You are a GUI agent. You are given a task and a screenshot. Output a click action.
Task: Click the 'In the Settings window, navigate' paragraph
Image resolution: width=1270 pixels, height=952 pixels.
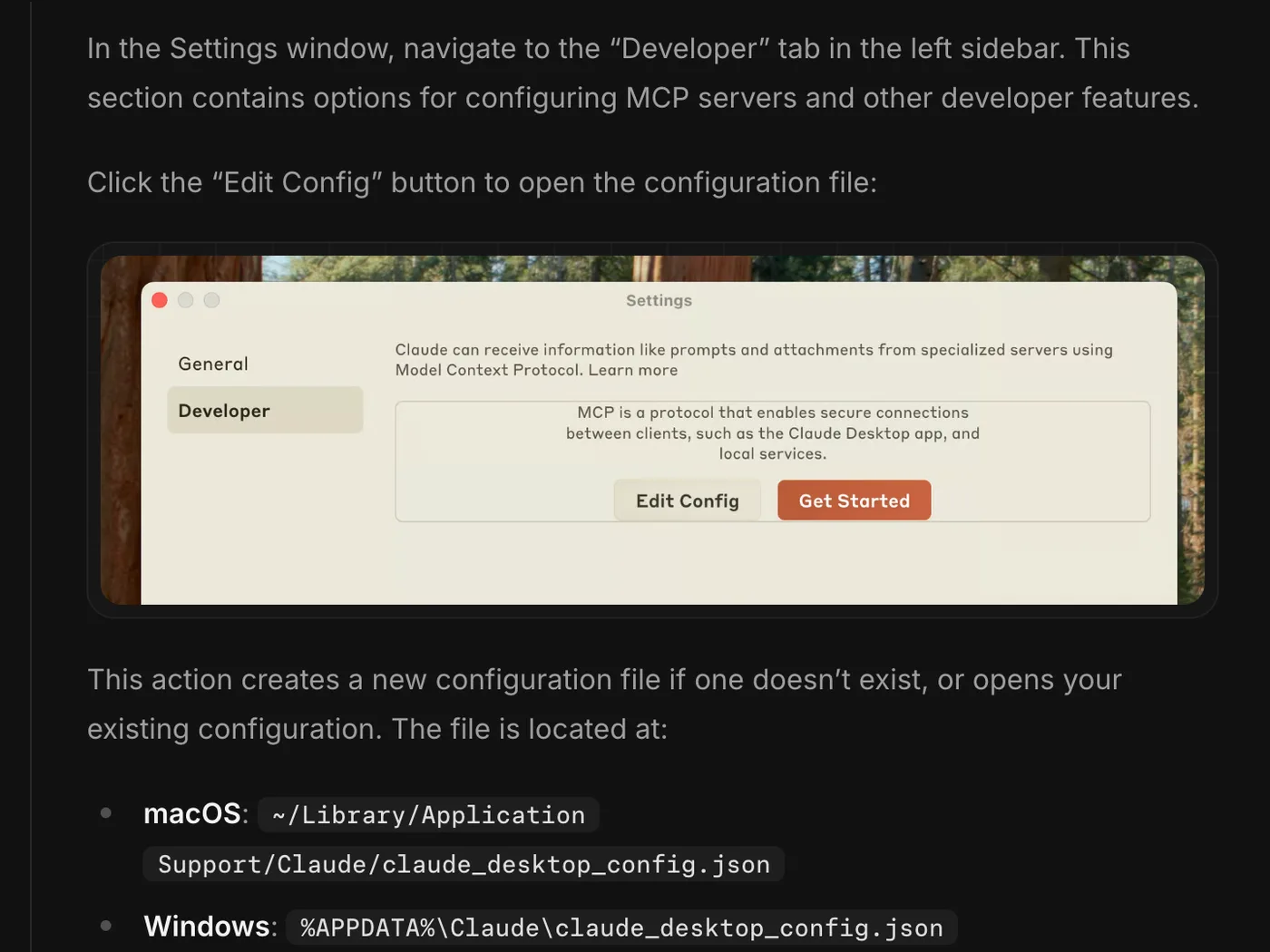tap(643, 73)
